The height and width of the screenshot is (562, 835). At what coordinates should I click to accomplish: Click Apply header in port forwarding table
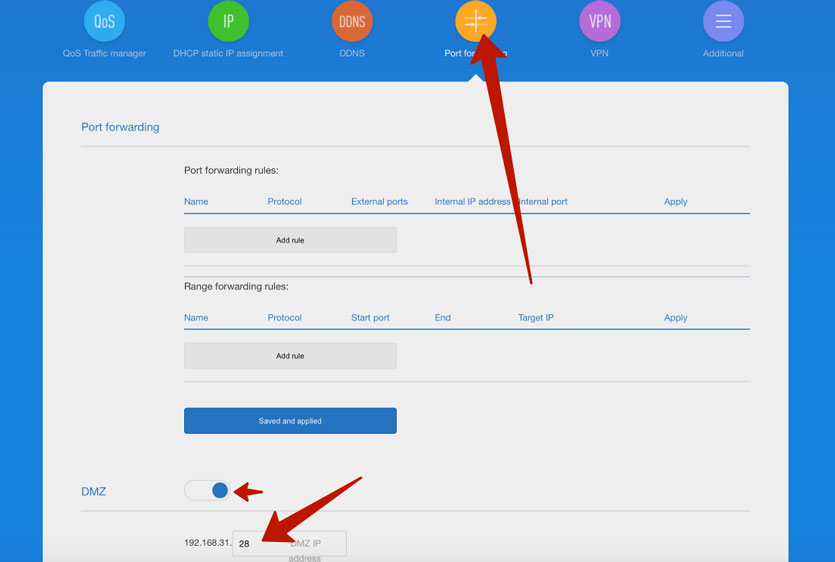click(675, 201)
